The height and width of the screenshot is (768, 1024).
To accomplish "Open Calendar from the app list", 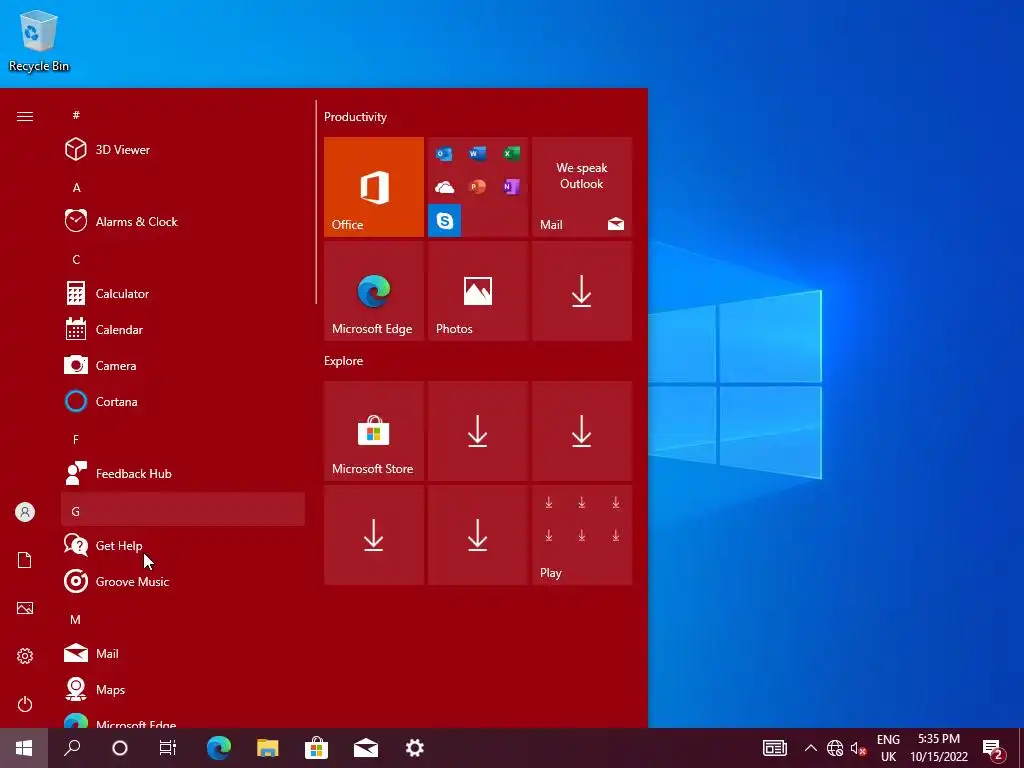I will coord(183,330).
